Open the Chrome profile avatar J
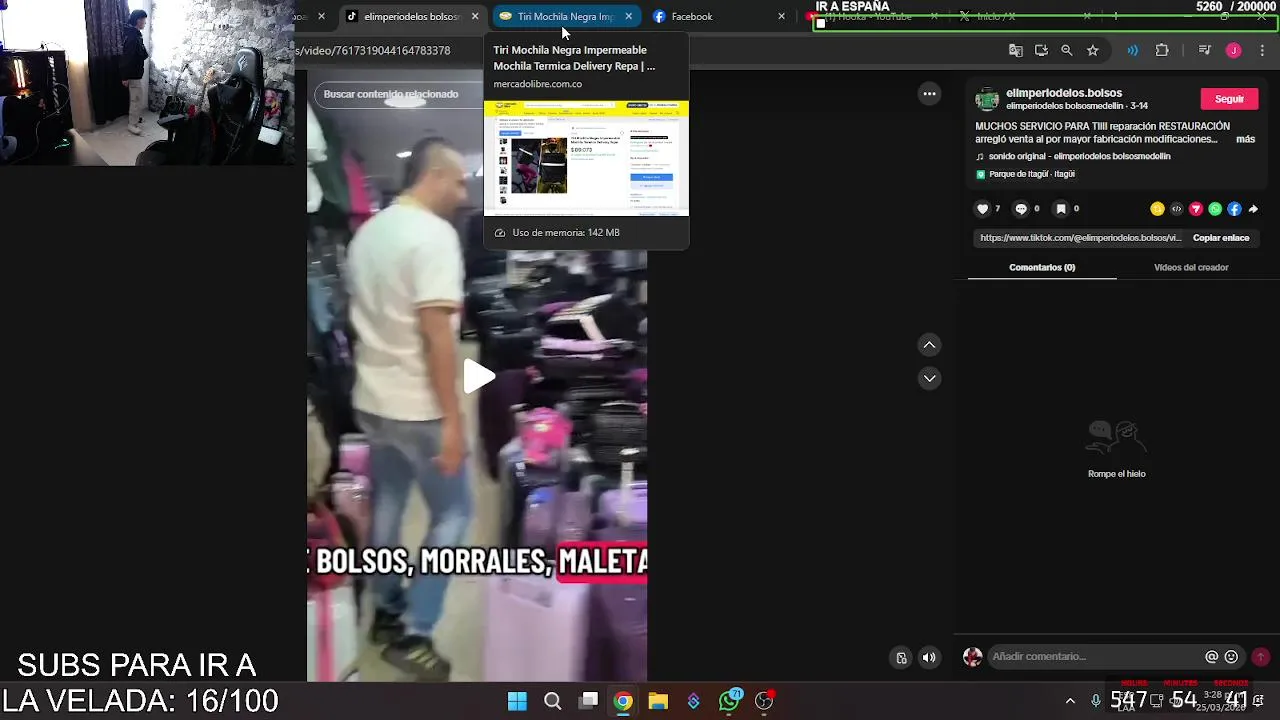 click(x=1233, y=50)
